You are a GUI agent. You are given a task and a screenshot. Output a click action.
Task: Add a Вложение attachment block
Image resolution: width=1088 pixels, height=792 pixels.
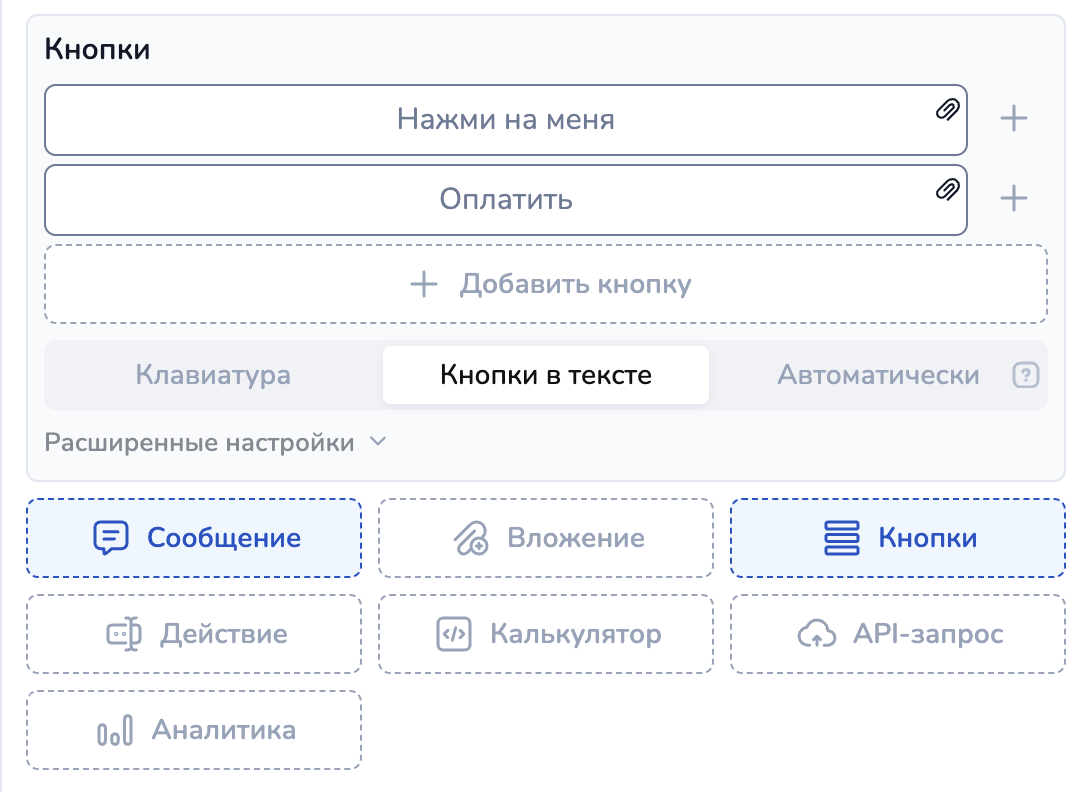coord(546,538)
